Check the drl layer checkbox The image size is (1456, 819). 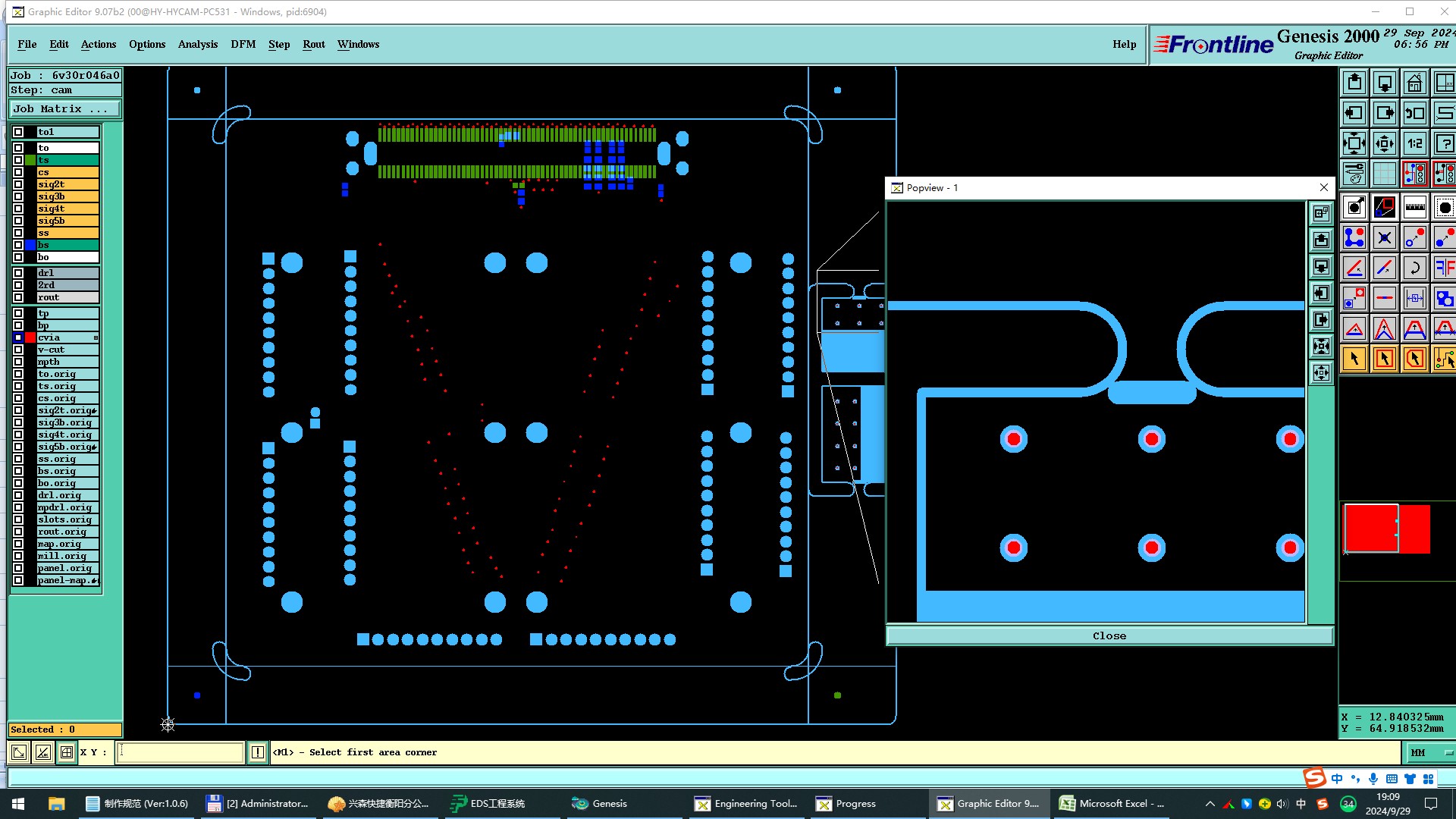point(18,273)
